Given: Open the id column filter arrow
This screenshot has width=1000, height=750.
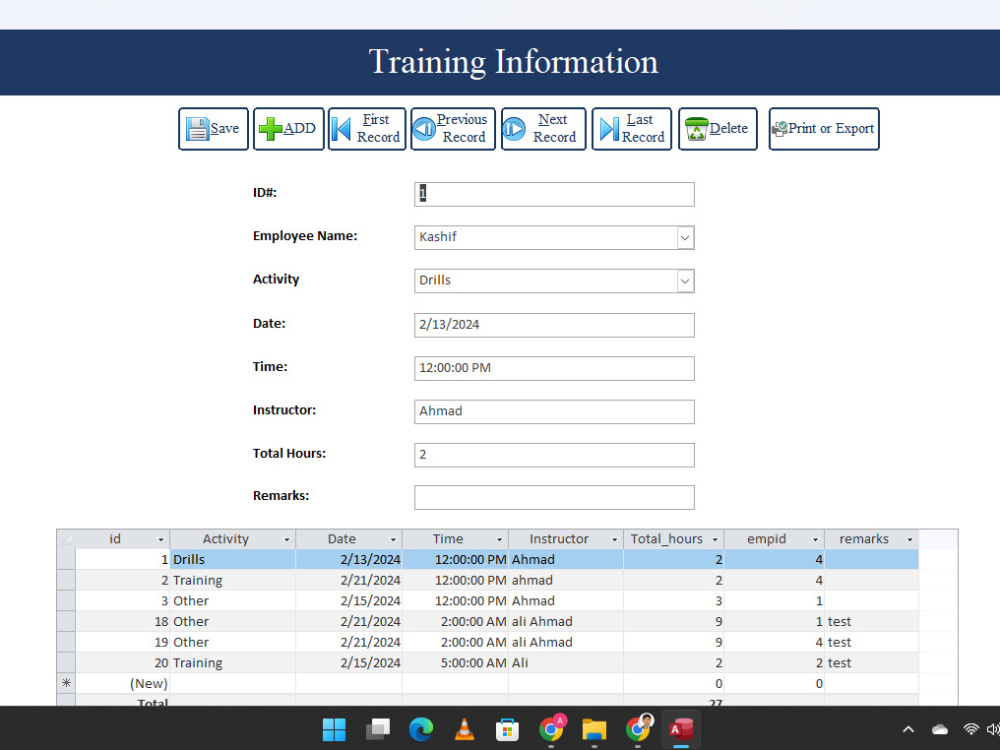Looking at the screenshot, I should click(x=161, y=540).
